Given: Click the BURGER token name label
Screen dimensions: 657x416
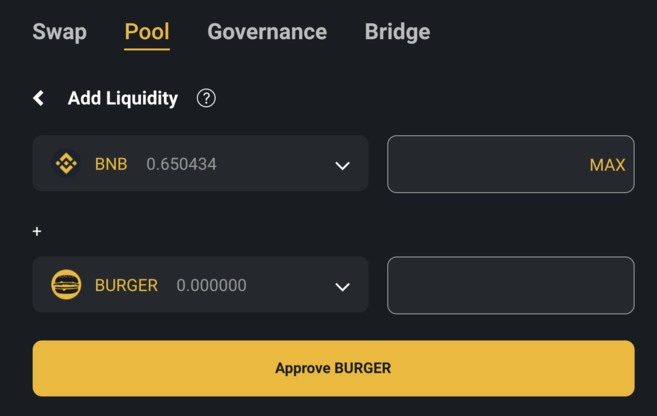Looking at the screenshot, I should [x=126, y=285].
